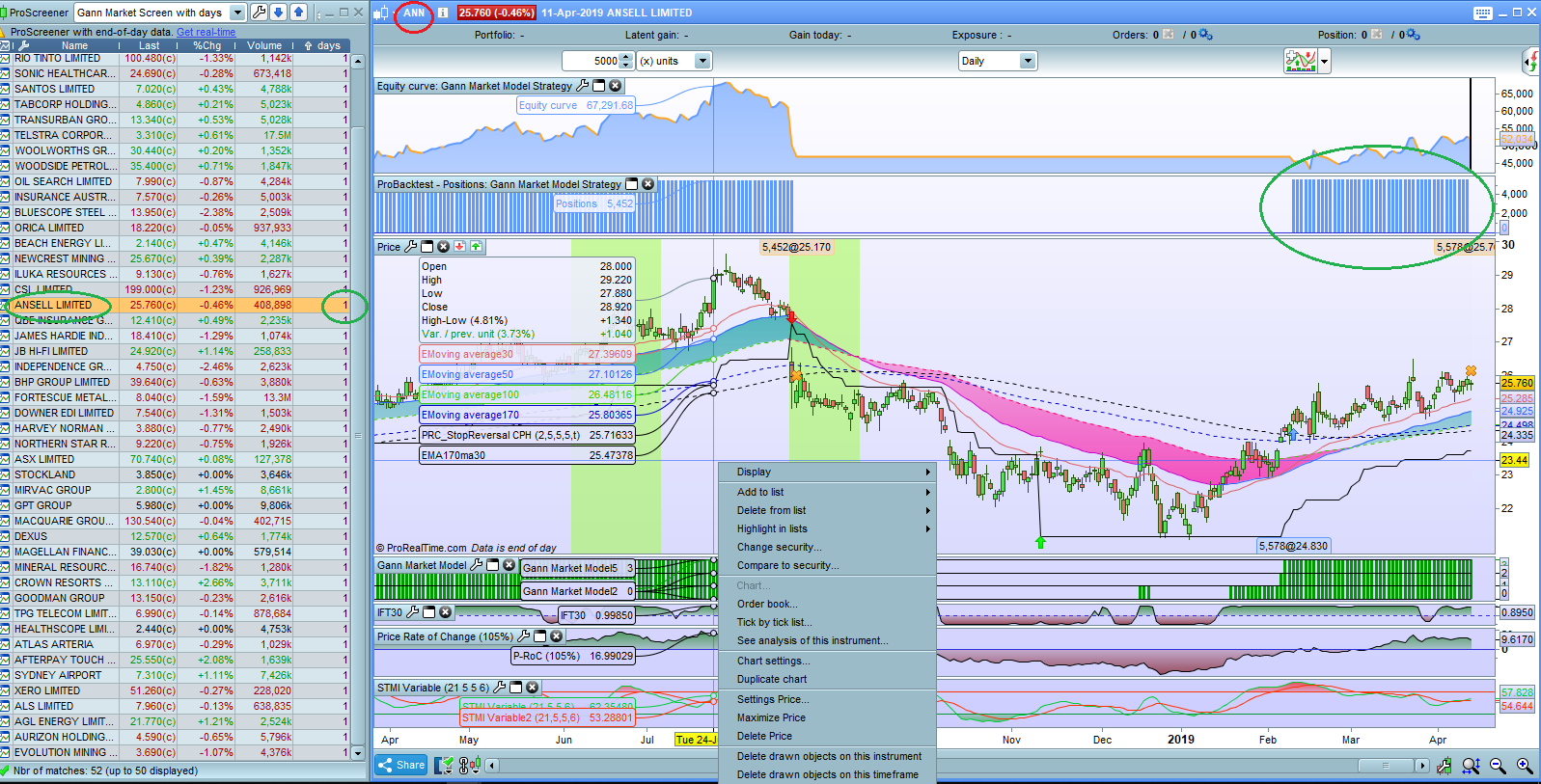Image resolution: width=1541 pixels, height=784 pixels.
Task: Maximize the Equity curve panel
Action: (599, 86)
